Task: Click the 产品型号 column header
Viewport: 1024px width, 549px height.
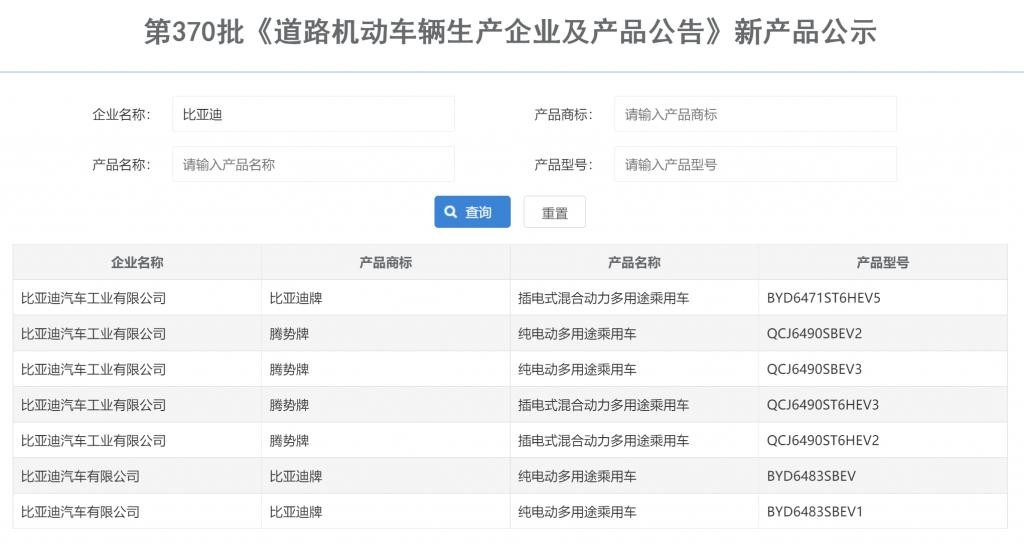Action: pos(883,262)
